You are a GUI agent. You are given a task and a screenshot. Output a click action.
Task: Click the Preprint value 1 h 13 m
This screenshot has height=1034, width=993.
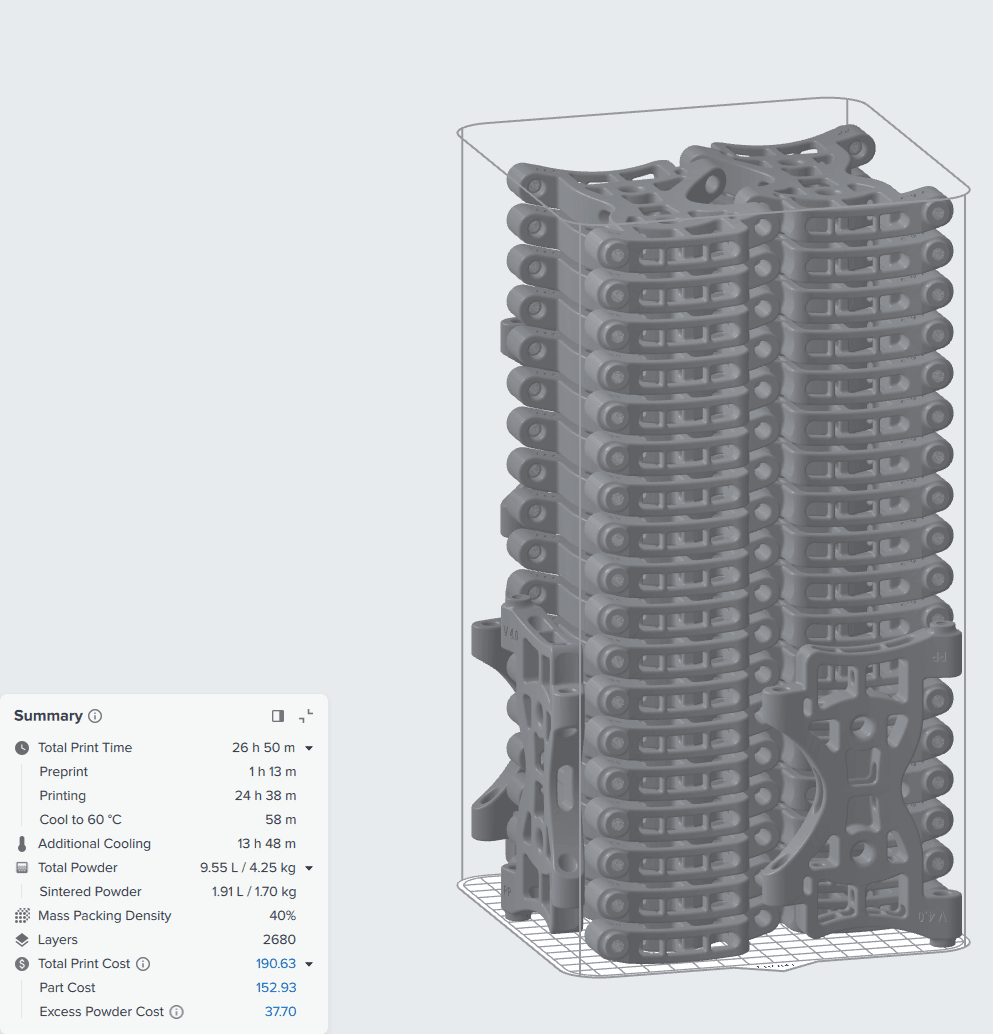272,772
